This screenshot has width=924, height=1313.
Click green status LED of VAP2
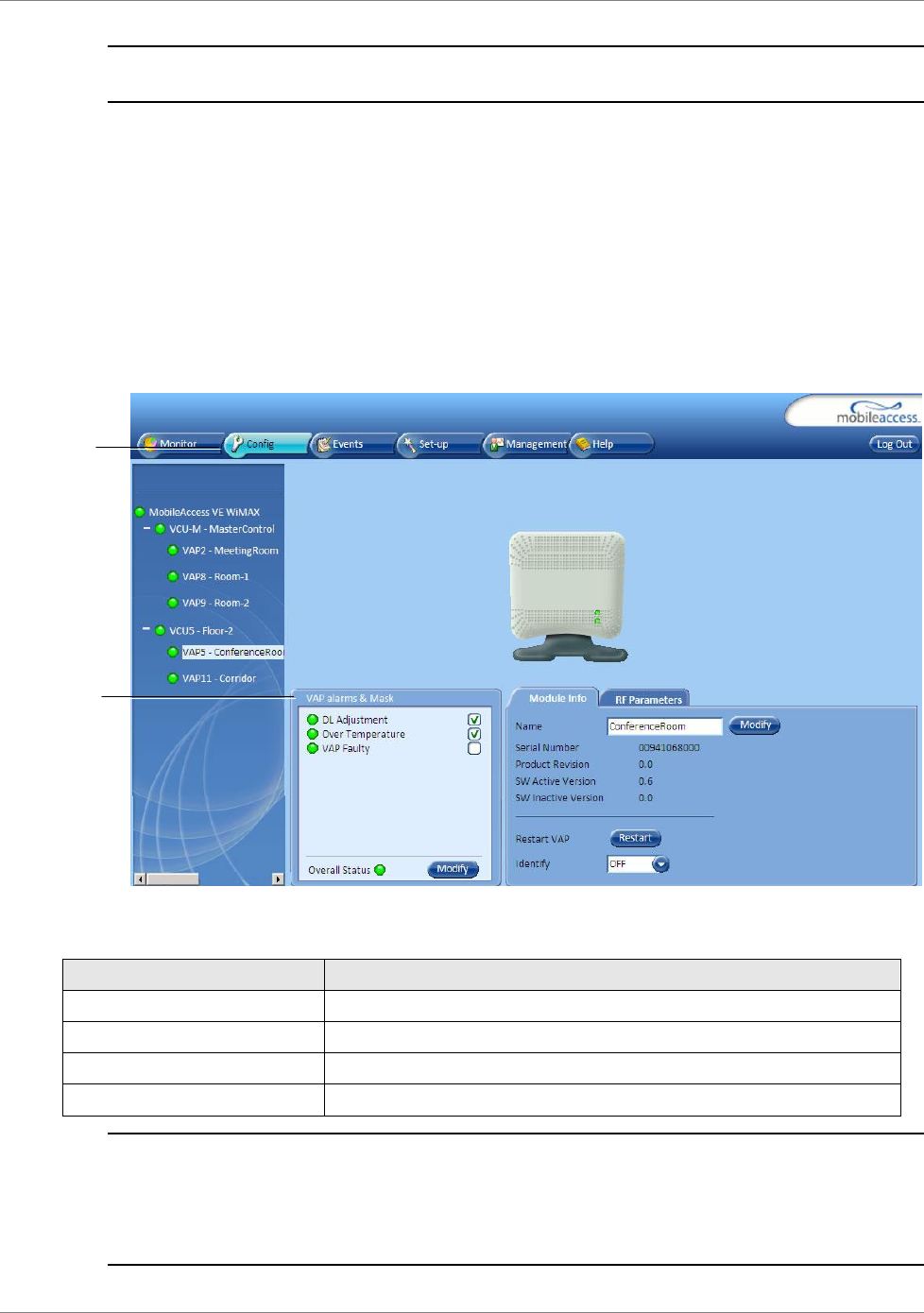[x=173, y=550]
